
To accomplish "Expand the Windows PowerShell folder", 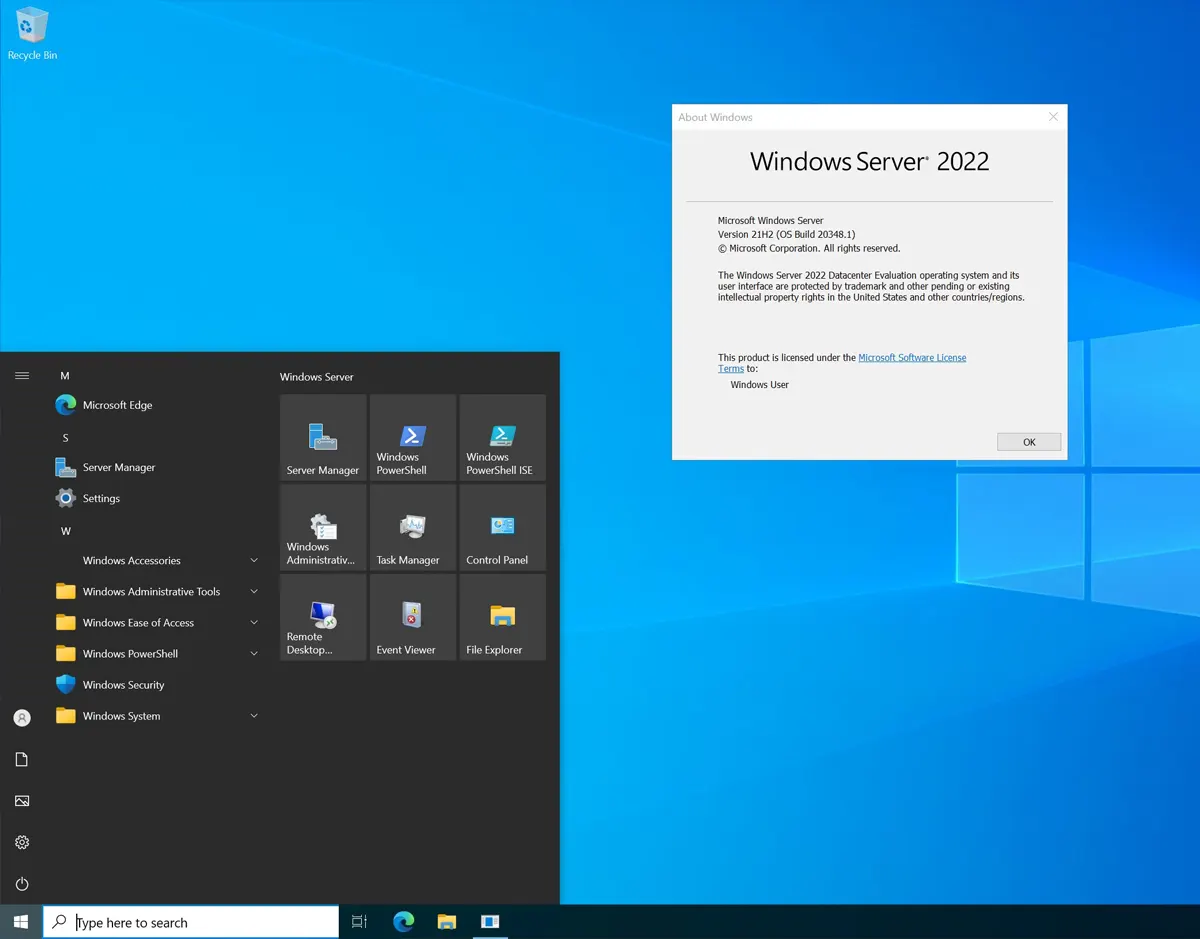I will [158, 654].
